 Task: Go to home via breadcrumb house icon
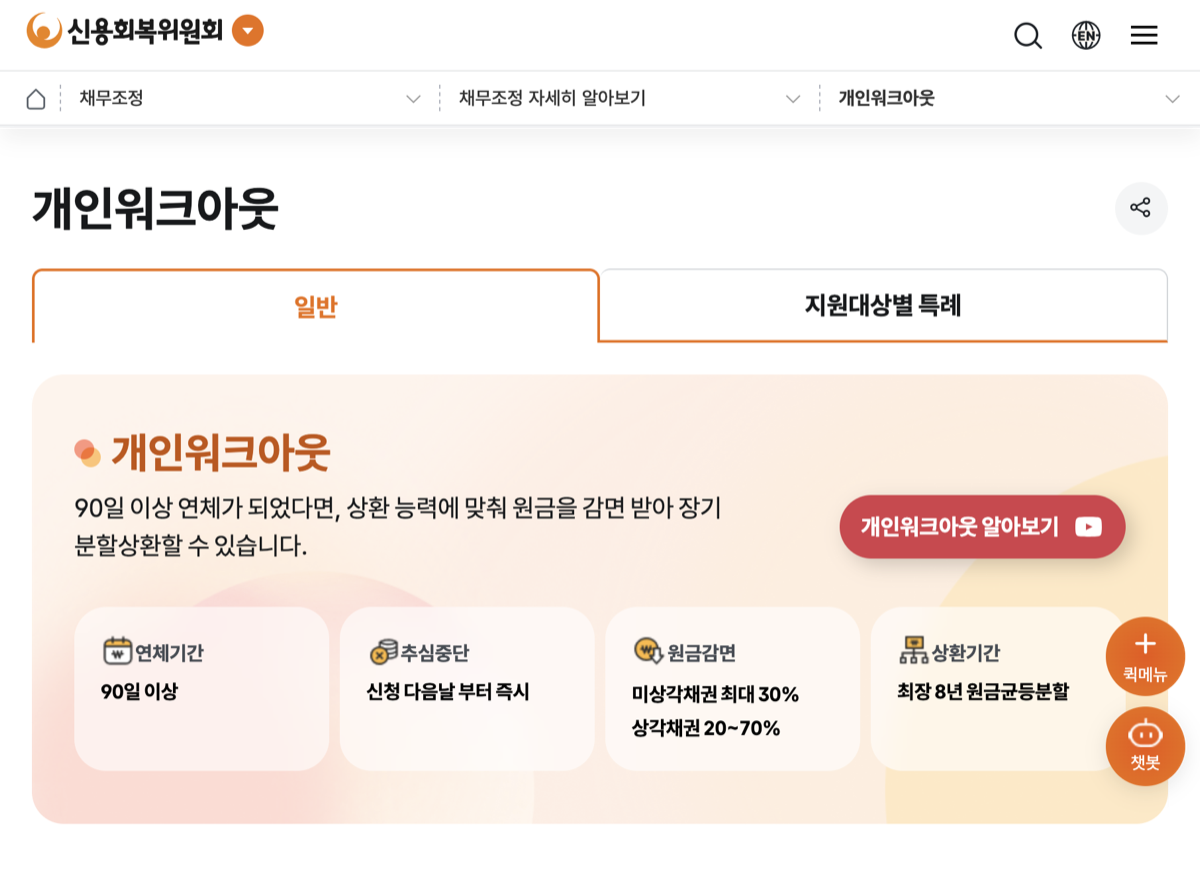36,99
